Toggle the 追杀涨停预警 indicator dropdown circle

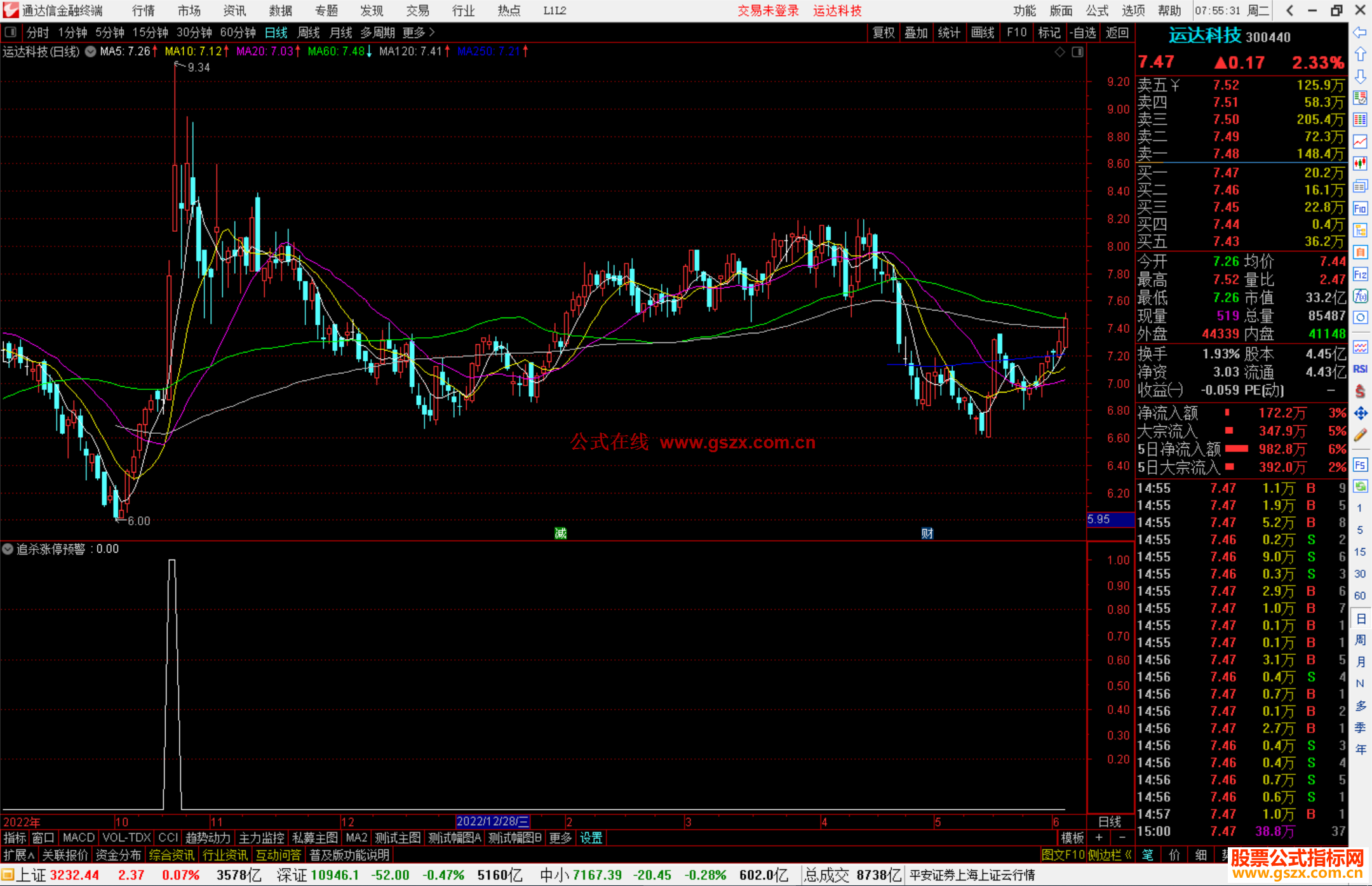[x=8, y=549]
